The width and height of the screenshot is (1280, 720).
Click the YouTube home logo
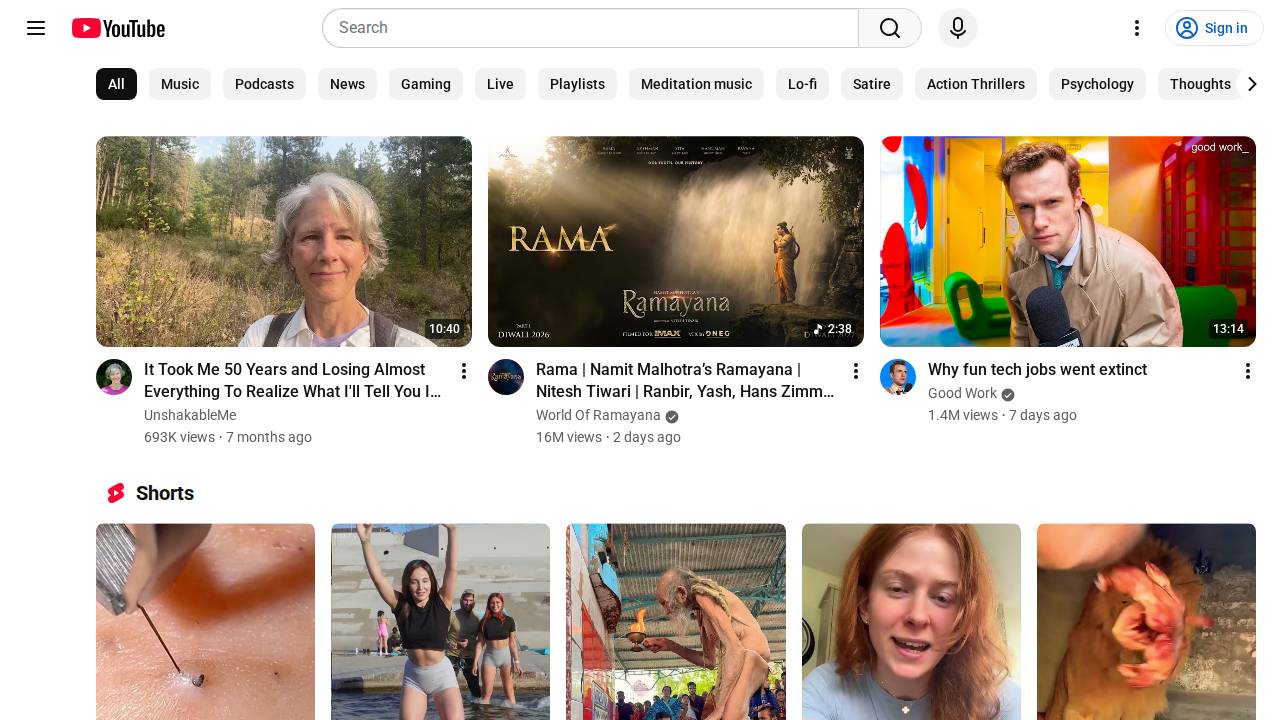(x=118, y=28)
